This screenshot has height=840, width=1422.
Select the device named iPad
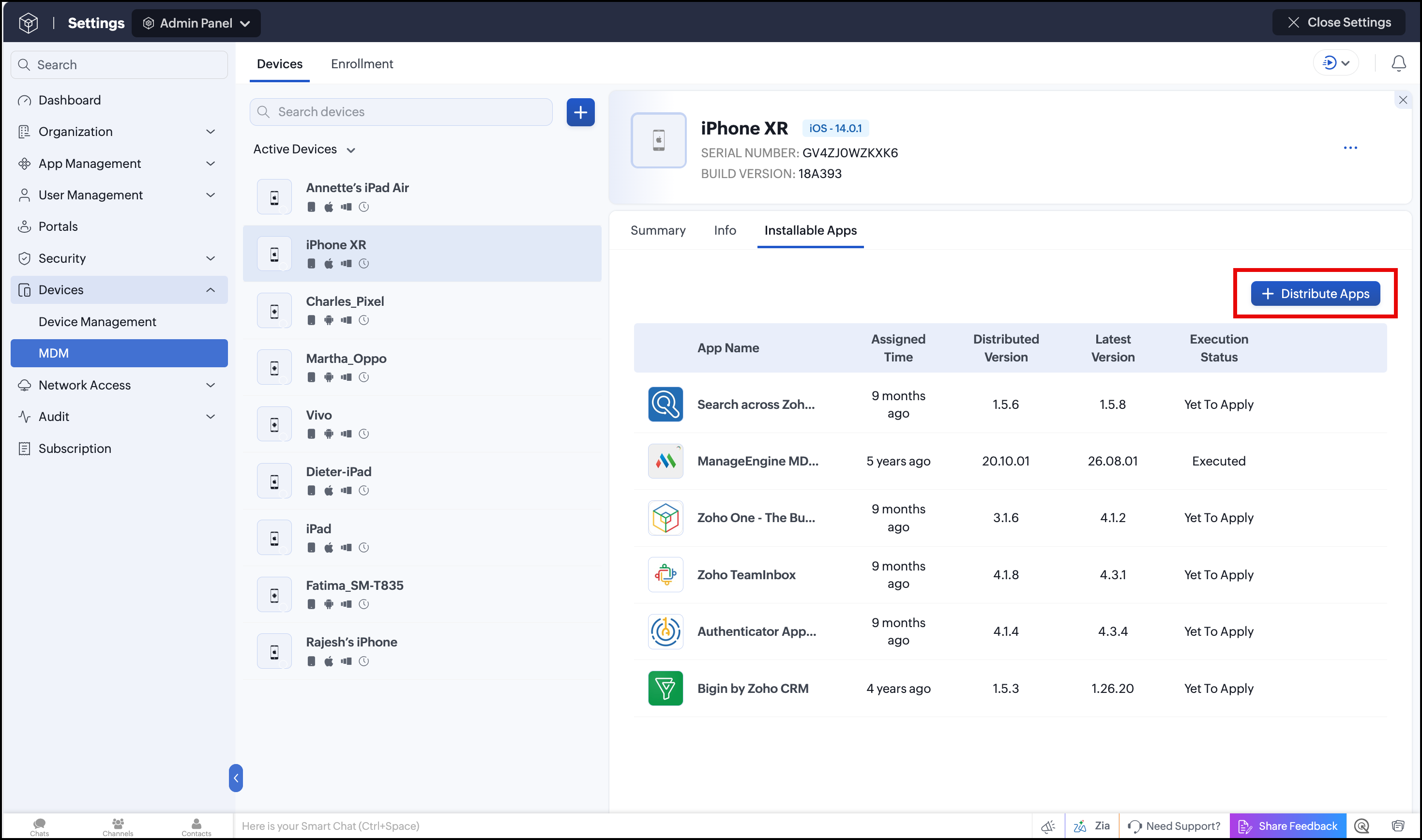422,538
